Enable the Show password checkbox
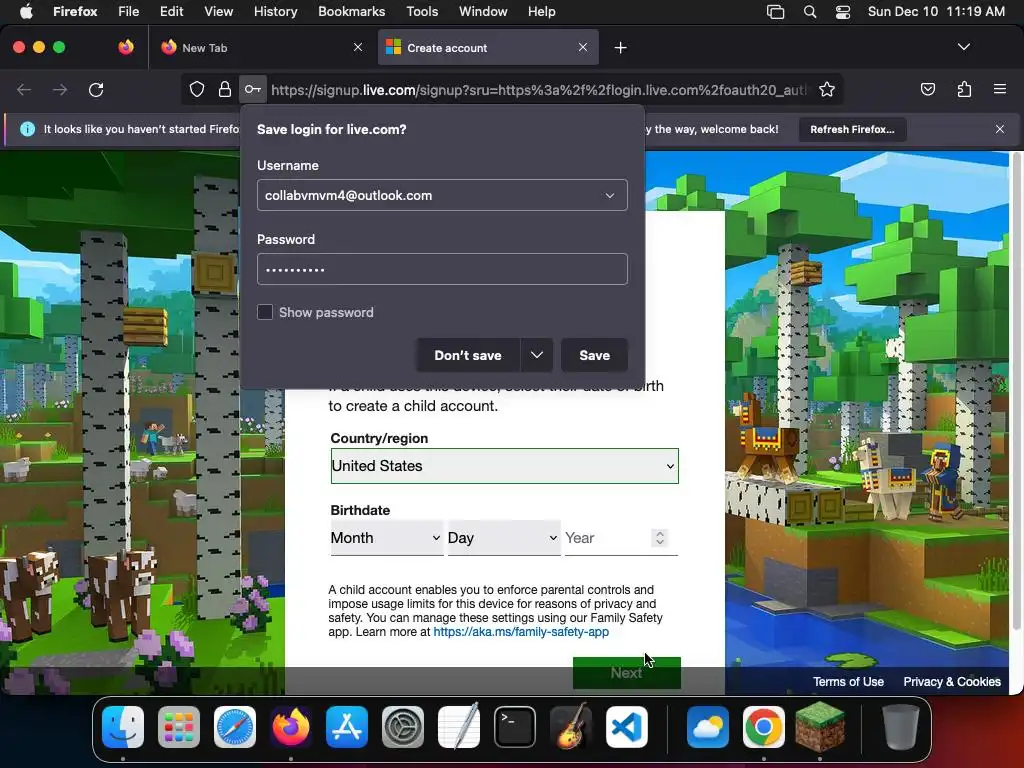Viewport: 1024px width, 768px height. pyautogui.click(x=264, y=312)
